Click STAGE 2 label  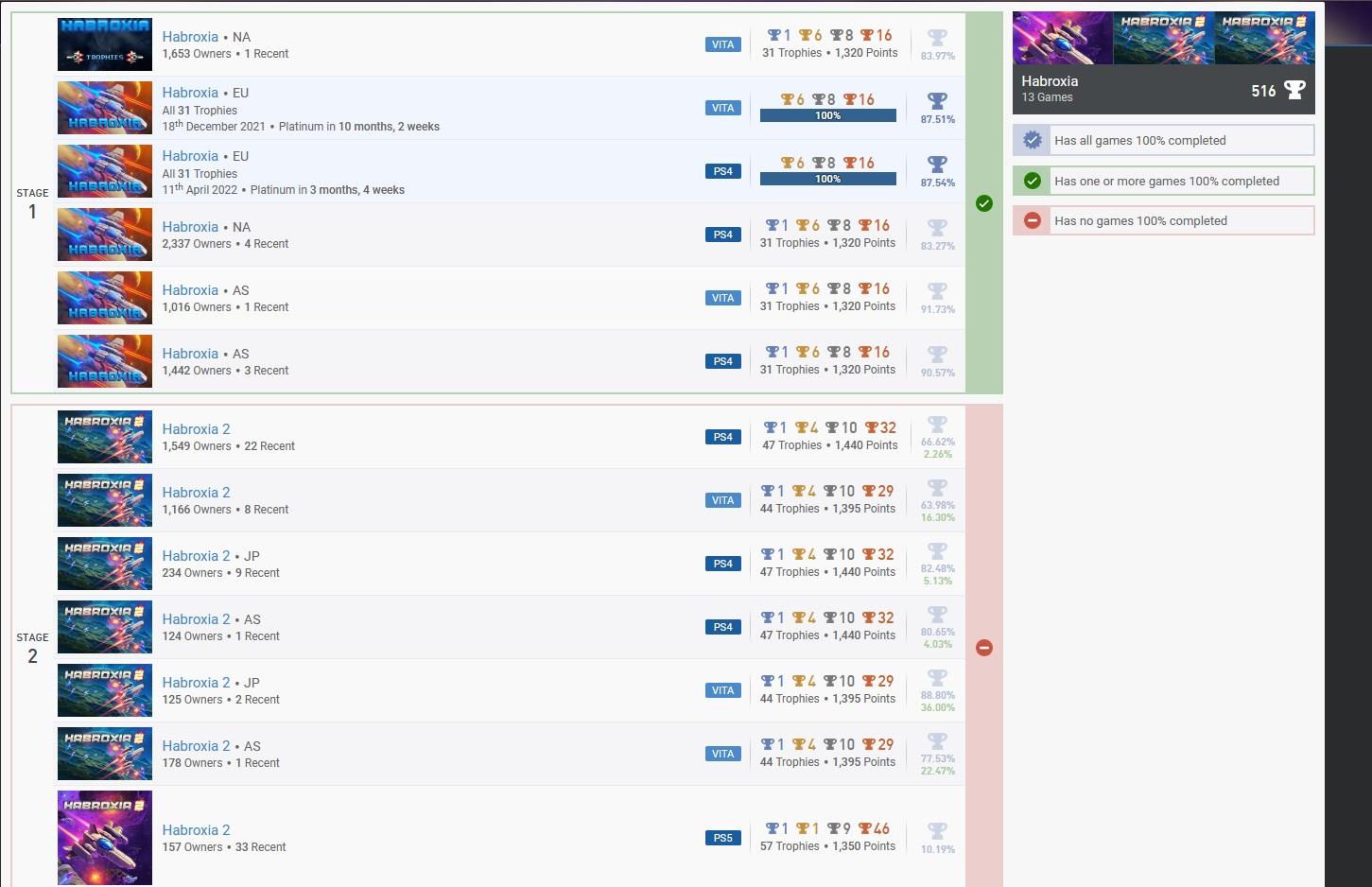[x=32, y=649]
